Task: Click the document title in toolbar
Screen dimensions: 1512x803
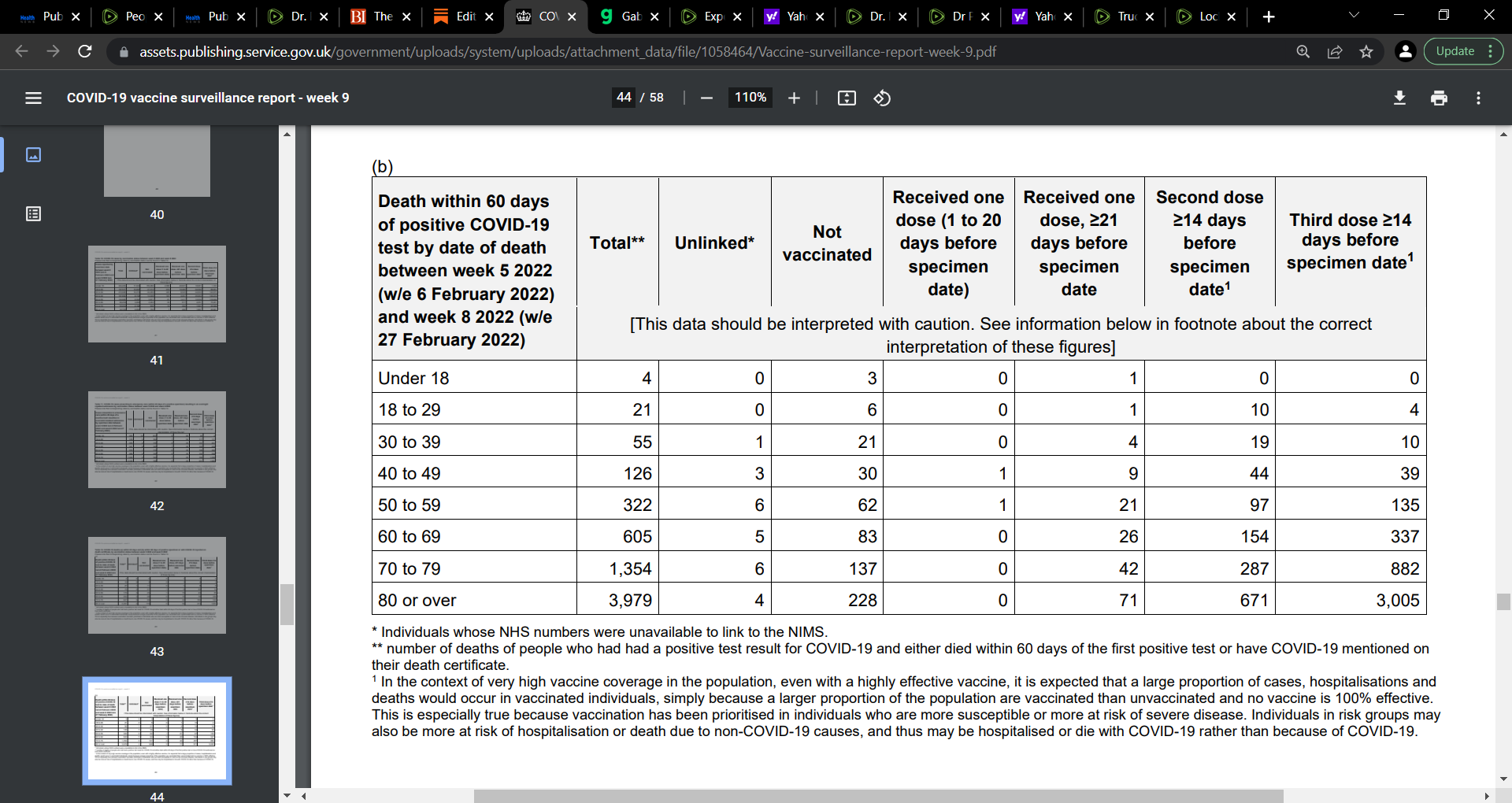Action: coord(208,98)
